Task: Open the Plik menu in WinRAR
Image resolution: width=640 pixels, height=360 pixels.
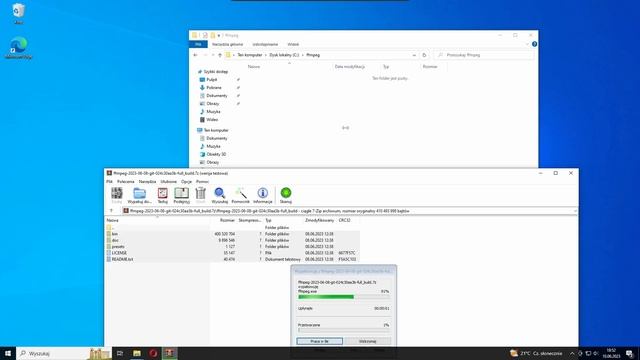Action: (109, 182)
